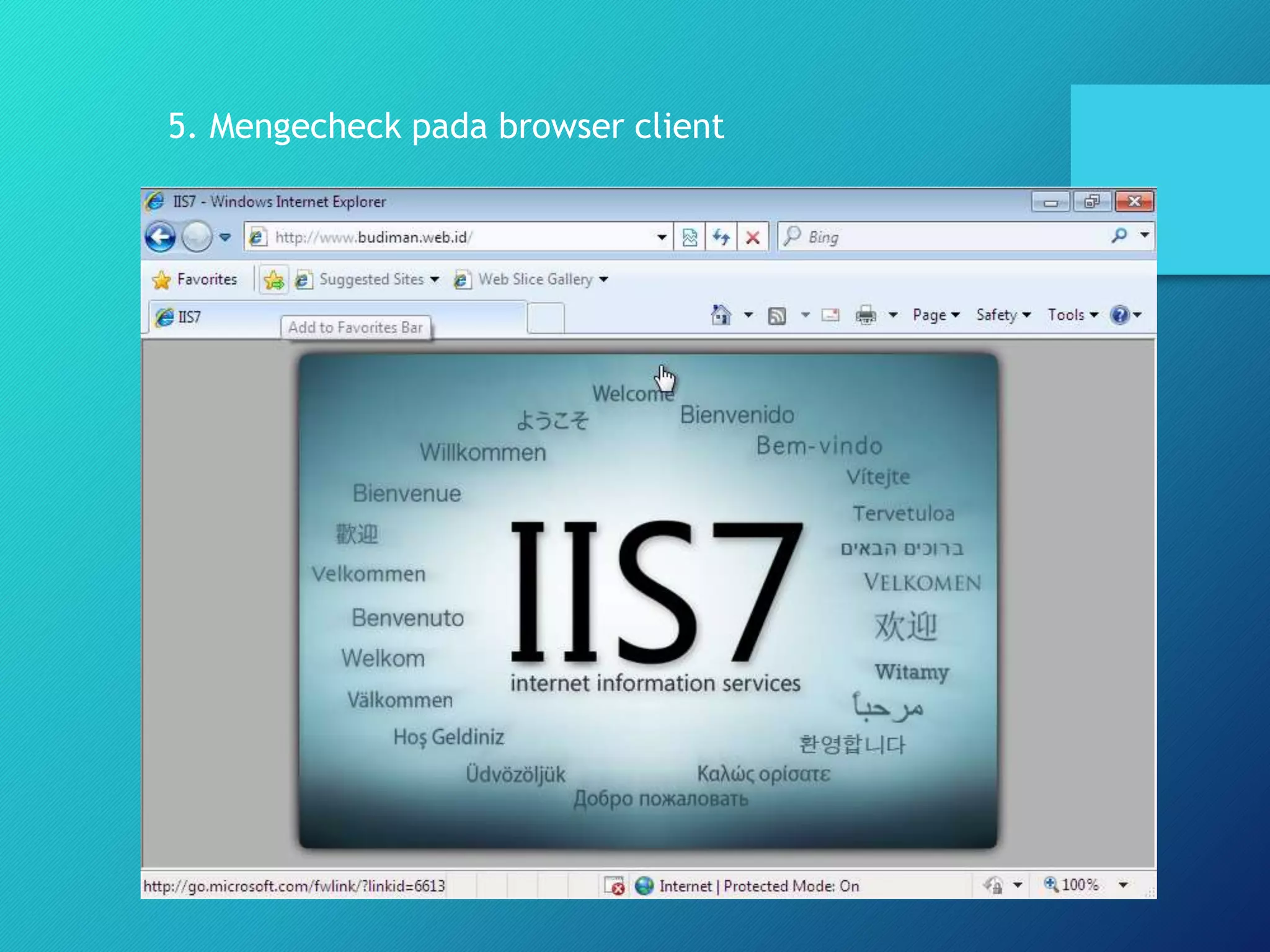Viewport: 1270px width, 952px height.
Task: Click the Help question mark icon
Action: 1120,315
